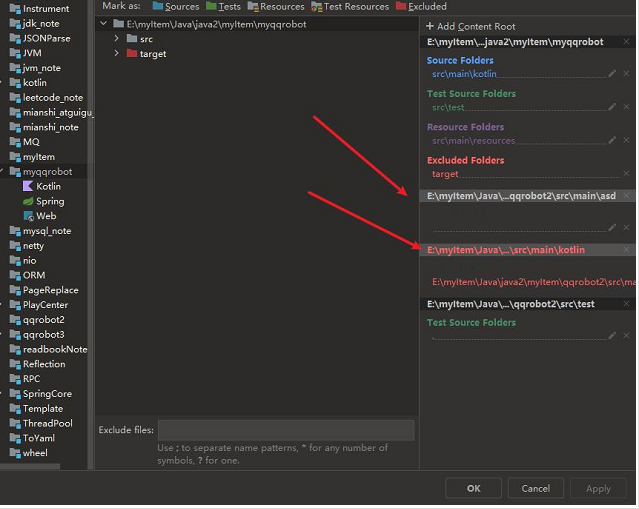The height and width of the screenshot is (509, 639).
Task: Select the JSONParse module
Action: (40, 38)
